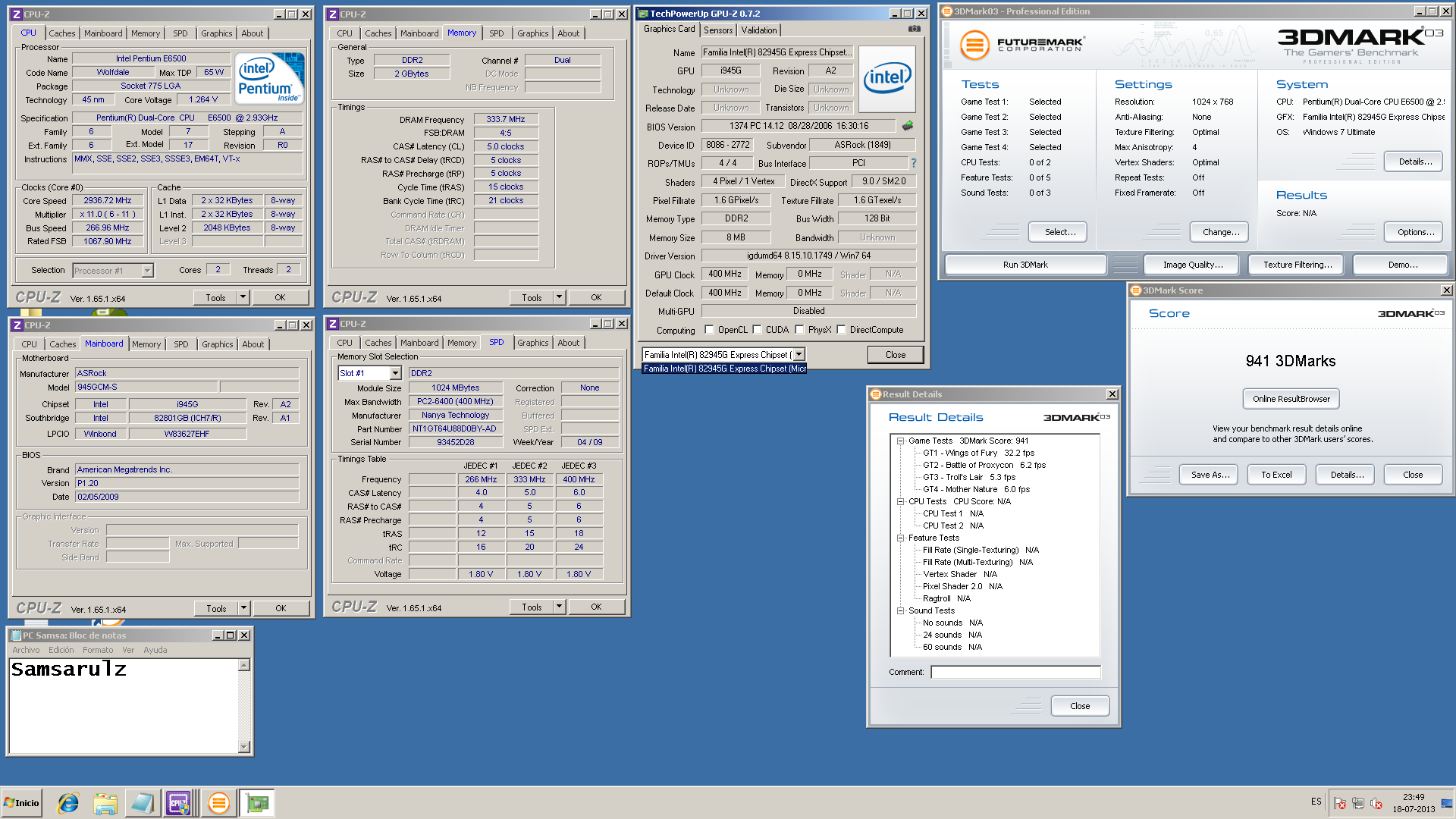Click the To Excel button

coord(1276,475)
